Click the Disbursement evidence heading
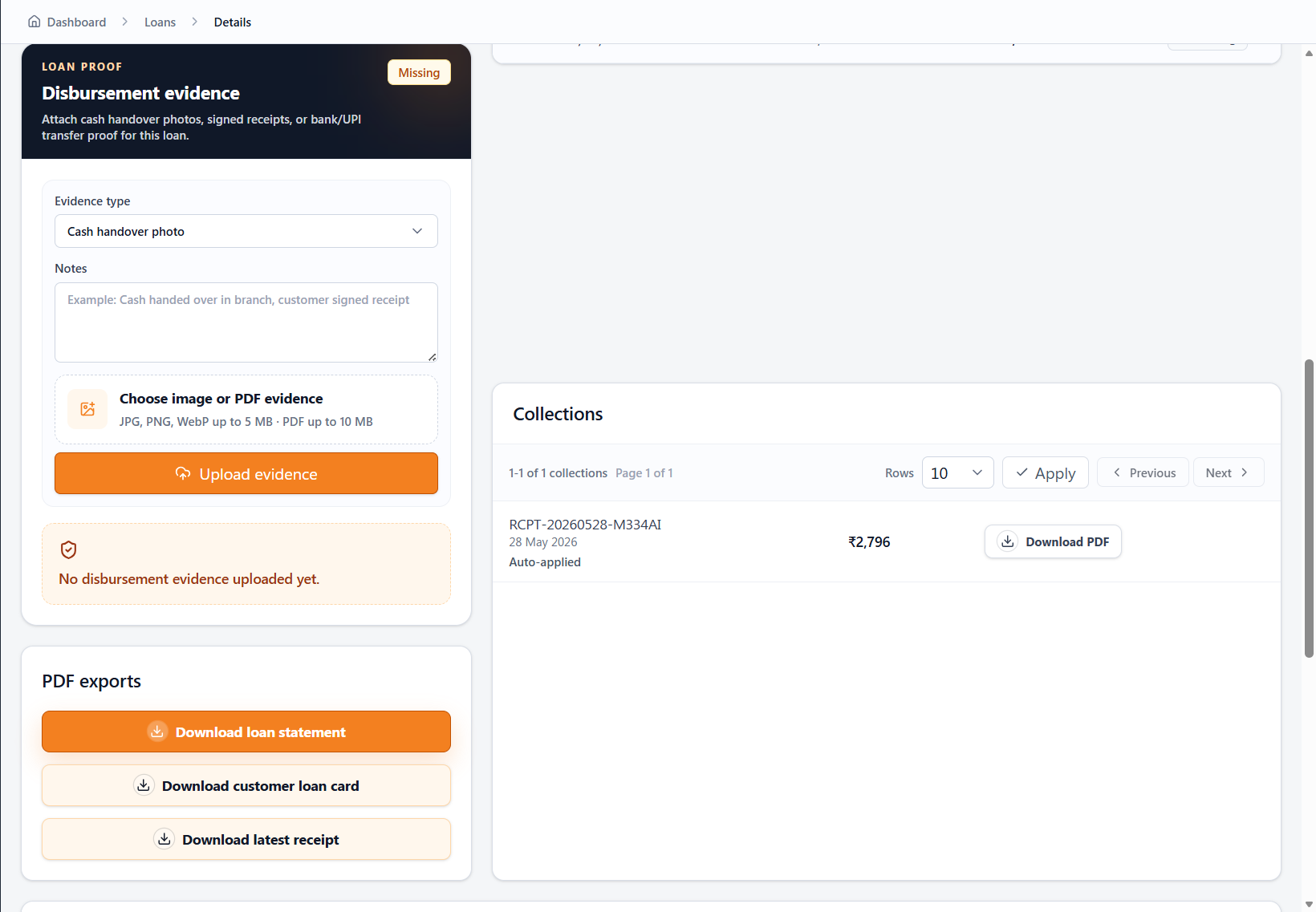 140,93
